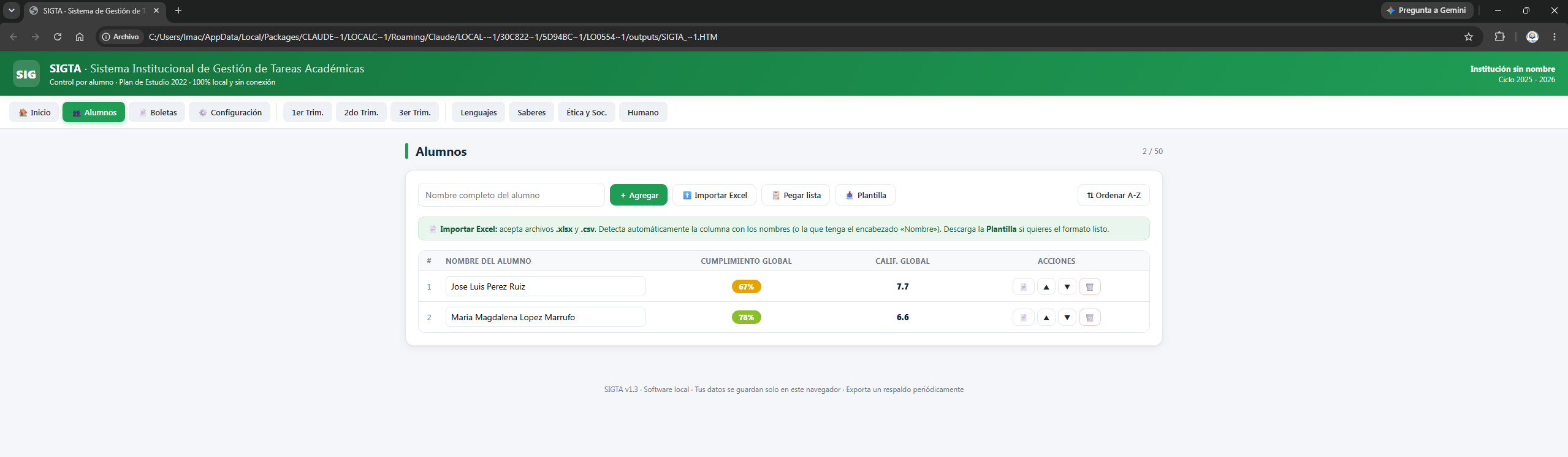Click the green Agregar button
The width and height of the screenshot is (1568, 457).
click(639, 195)
